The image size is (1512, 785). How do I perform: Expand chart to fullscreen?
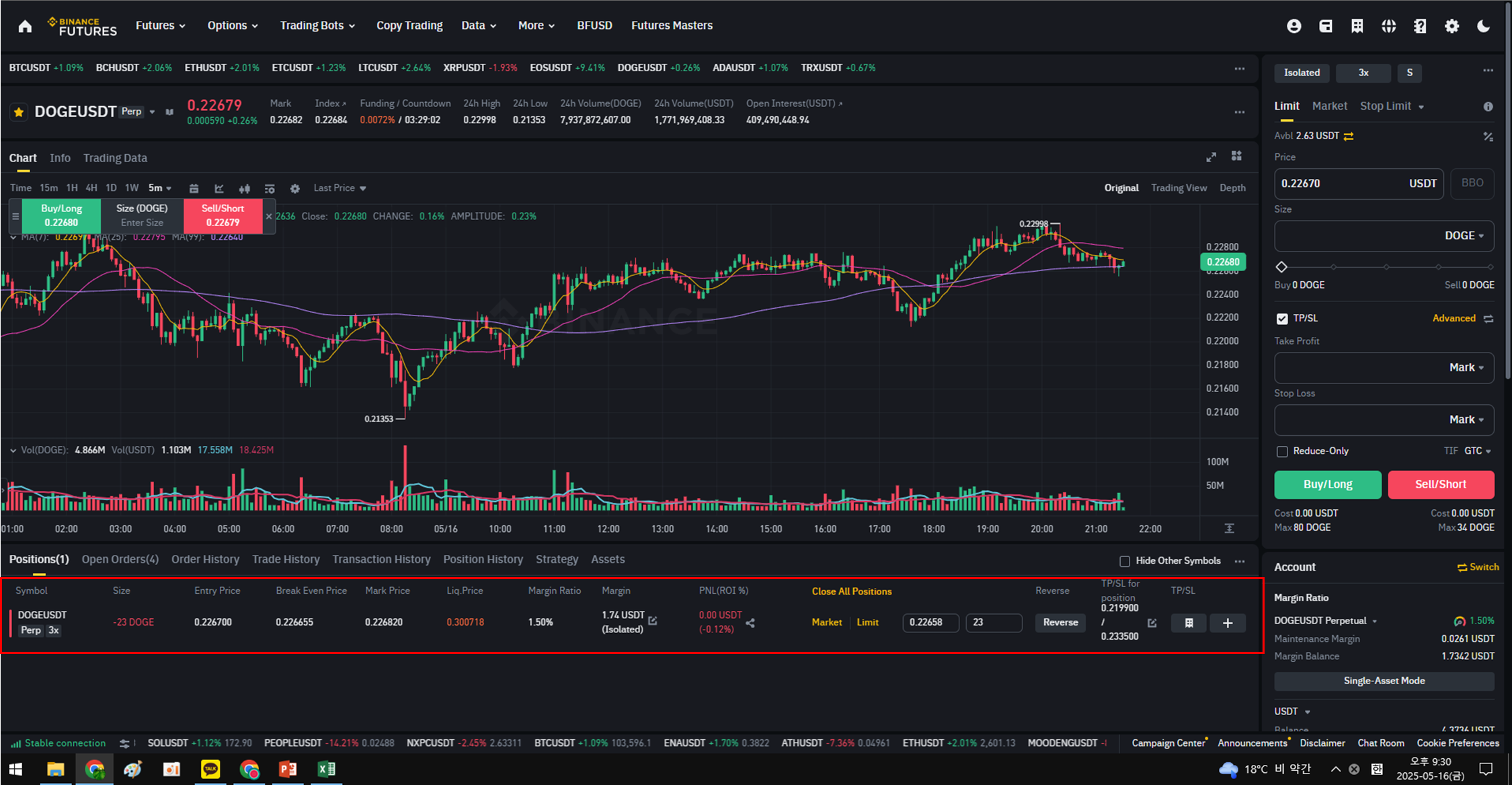pyautogui.click(x=1211, y=157)
